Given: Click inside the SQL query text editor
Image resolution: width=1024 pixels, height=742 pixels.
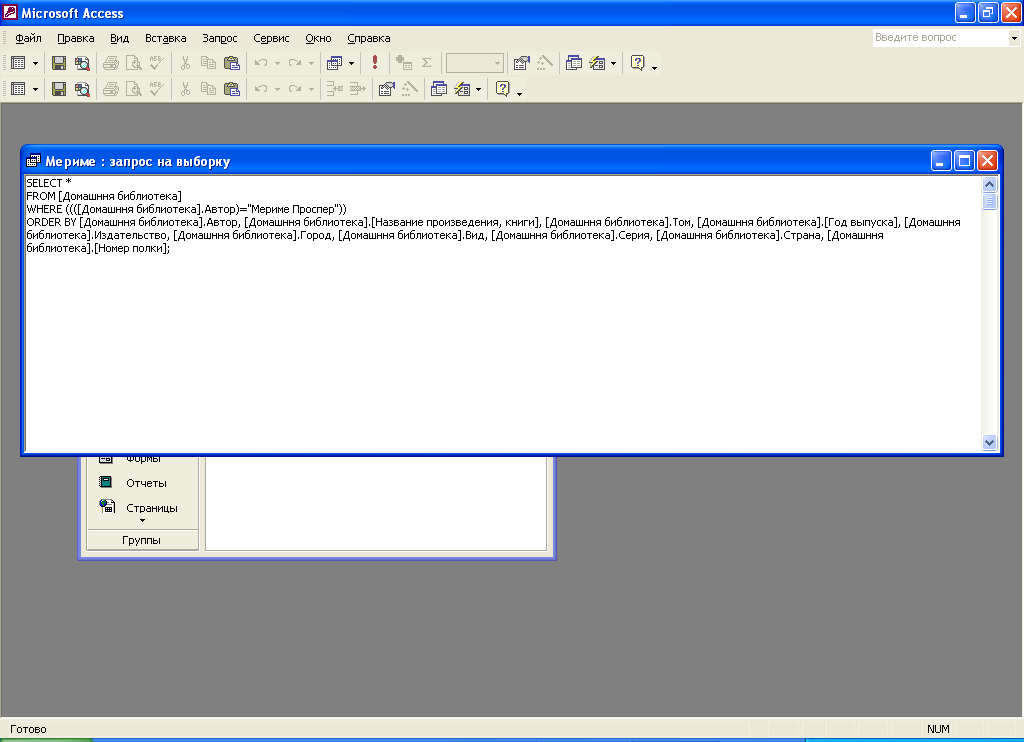Looking at the screenshot, I should point(503,314).
